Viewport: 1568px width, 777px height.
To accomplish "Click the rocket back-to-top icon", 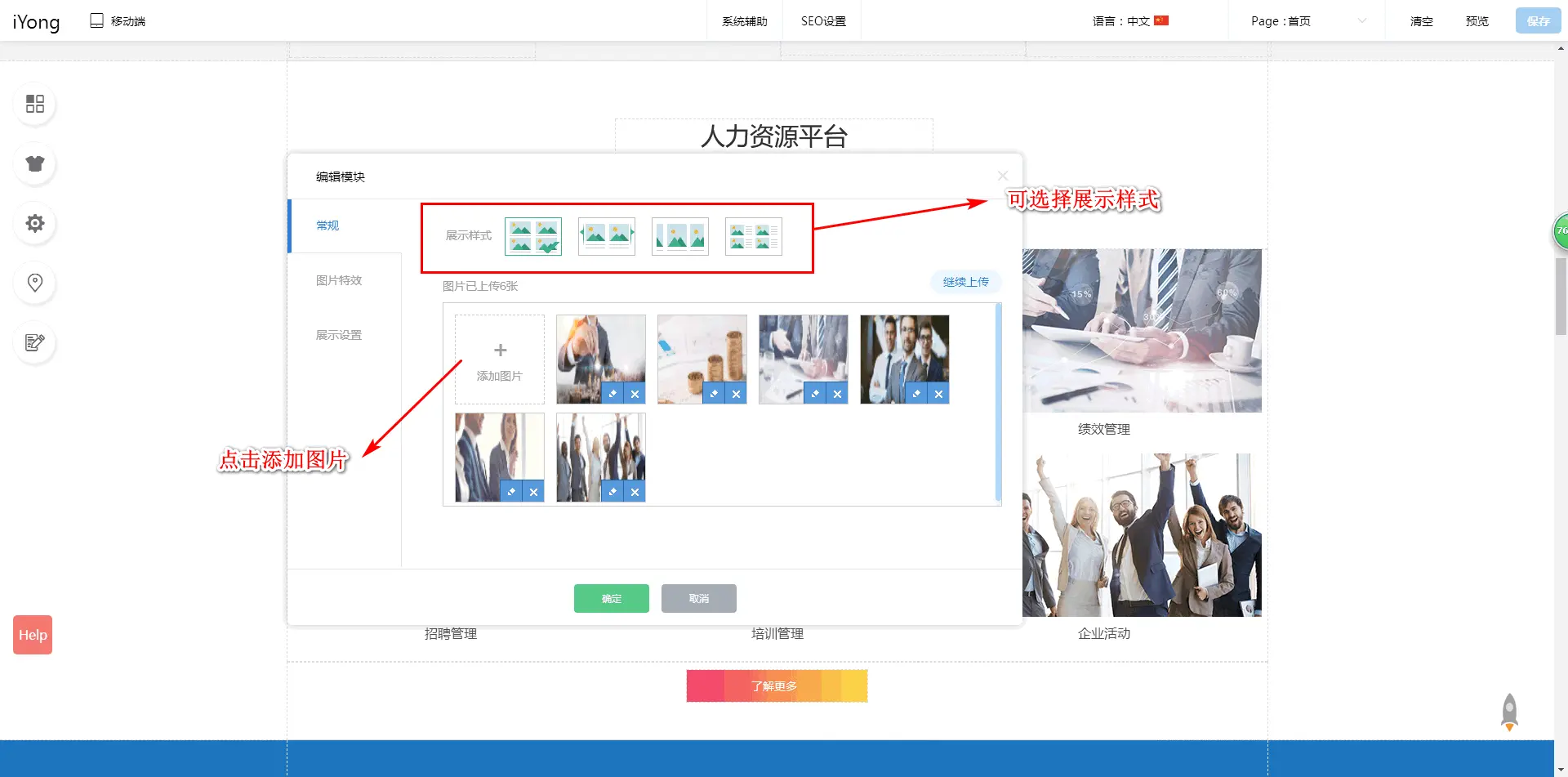I will [1509, 711].
